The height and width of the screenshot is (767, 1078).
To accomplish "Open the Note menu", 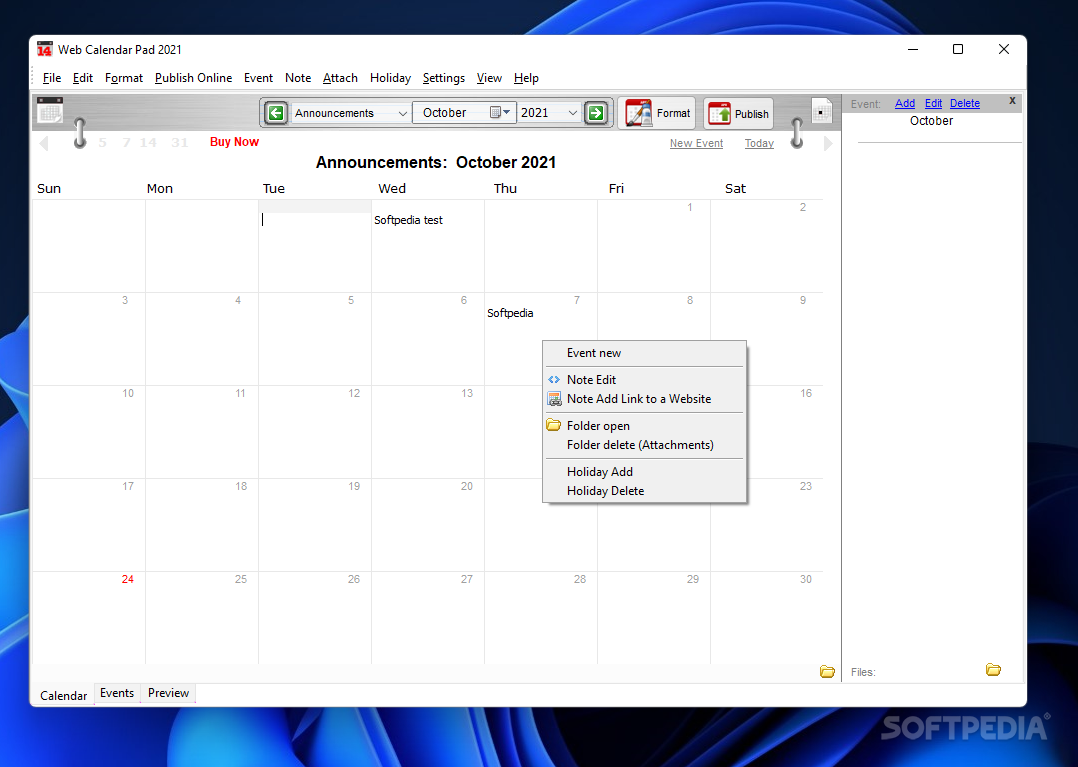I will (298, 78).
